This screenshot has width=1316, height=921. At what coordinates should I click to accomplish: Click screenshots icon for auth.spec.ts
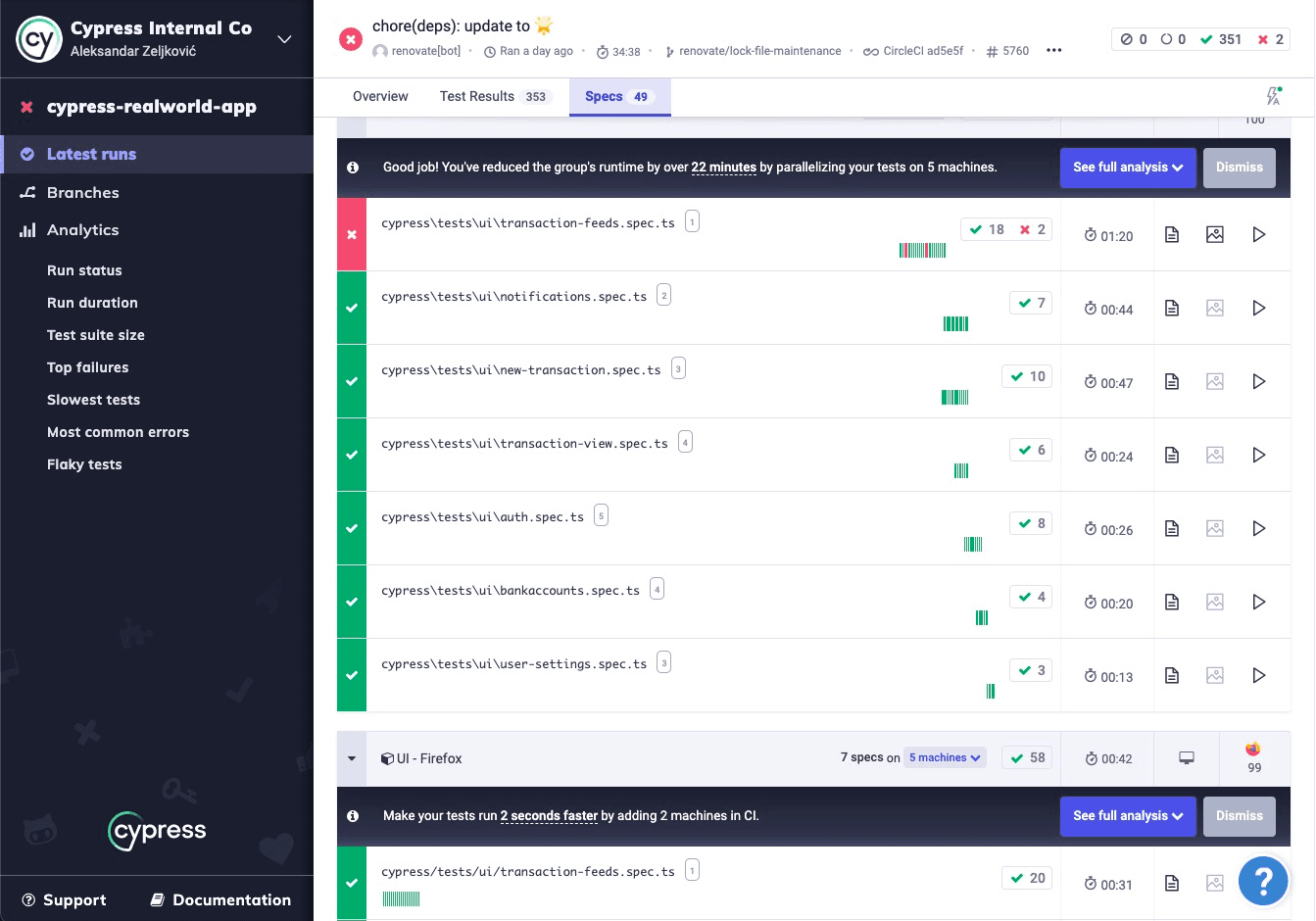pyautogui.click(x=1215, y=528)
